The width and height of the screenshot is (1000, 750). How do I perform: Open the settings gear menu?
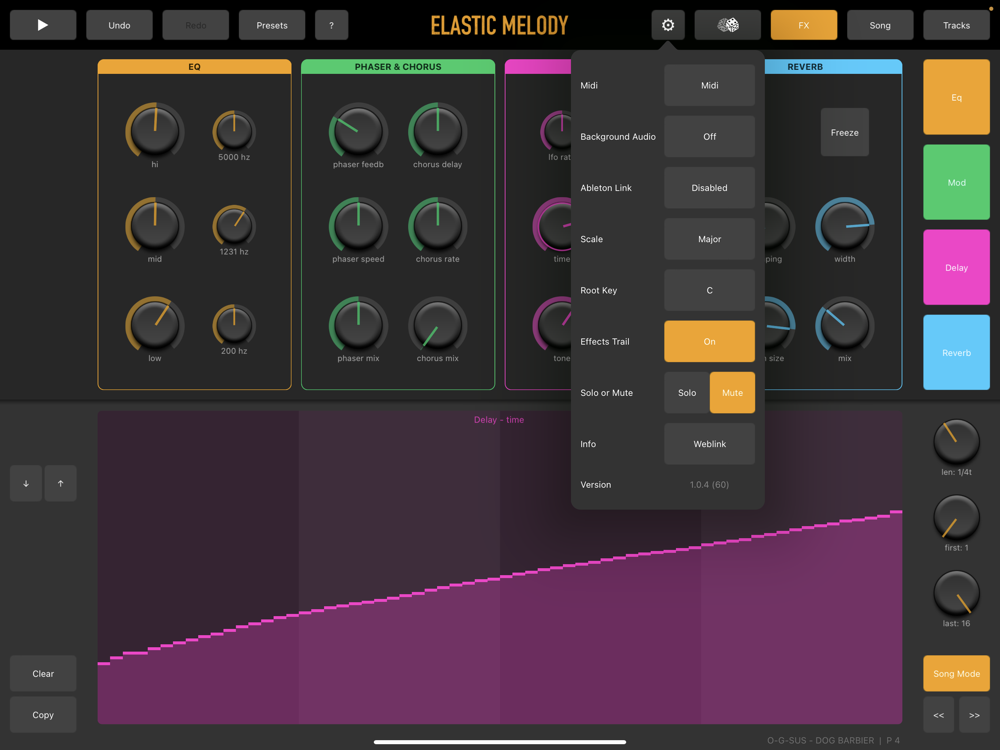(x=668, y=25)
